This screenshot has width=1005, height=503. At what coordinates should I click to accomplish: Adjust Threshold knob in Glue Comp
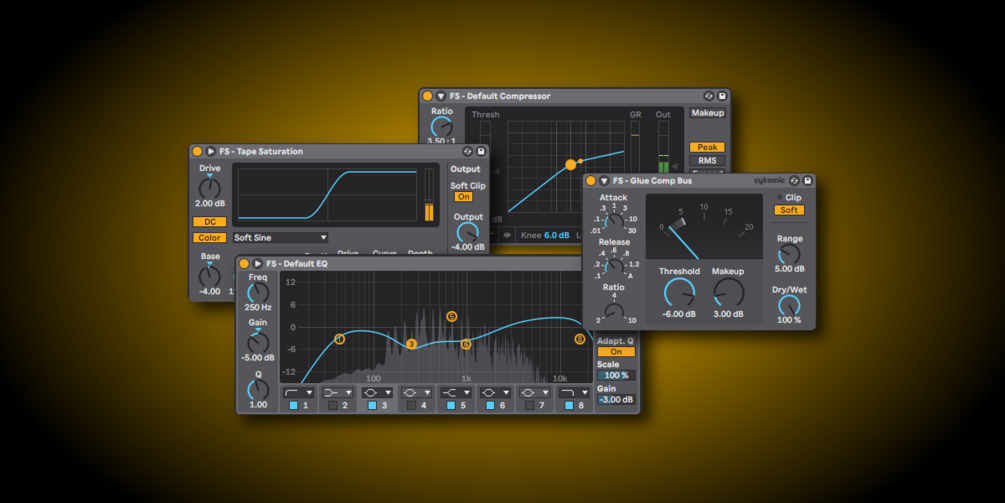pos(679,293)
